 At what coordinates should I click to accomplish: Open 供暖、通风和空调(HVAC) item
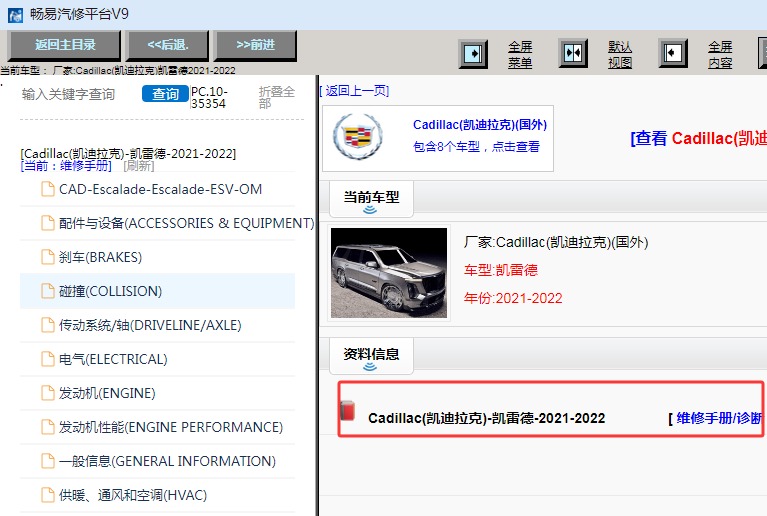pos(133,495)
